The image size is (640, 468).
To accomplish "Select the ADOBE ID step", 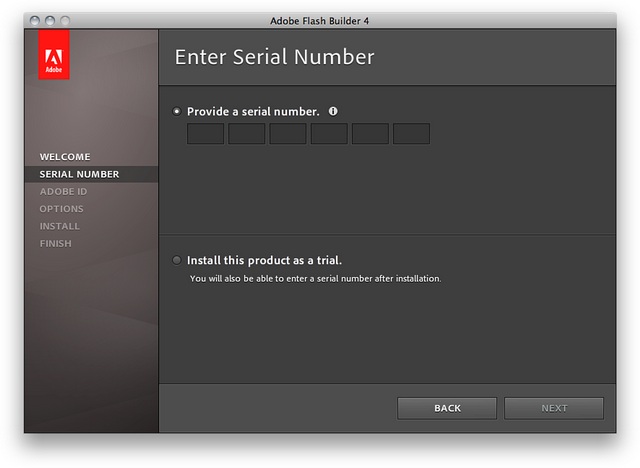I will [x=63, y=192].
